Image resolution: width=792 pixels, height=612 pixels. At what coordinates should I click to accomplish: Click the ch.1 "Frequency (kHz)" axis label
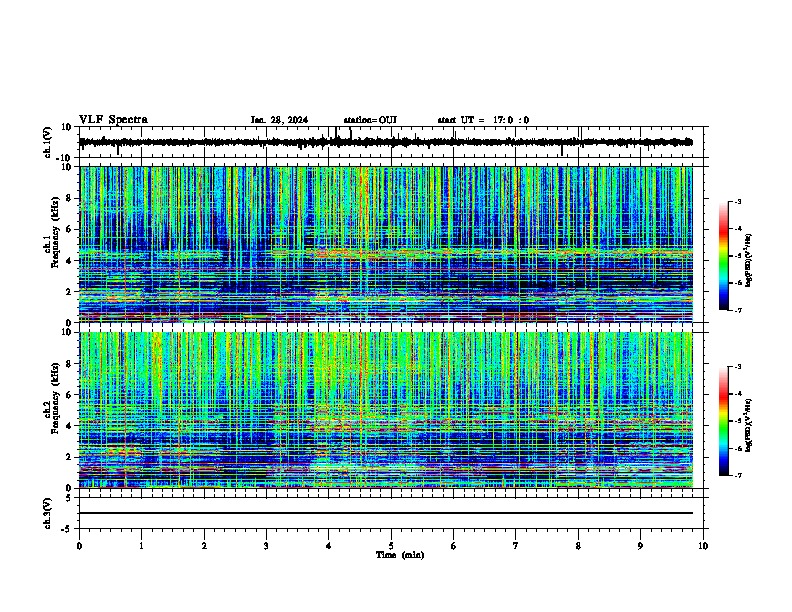[55, 232]
